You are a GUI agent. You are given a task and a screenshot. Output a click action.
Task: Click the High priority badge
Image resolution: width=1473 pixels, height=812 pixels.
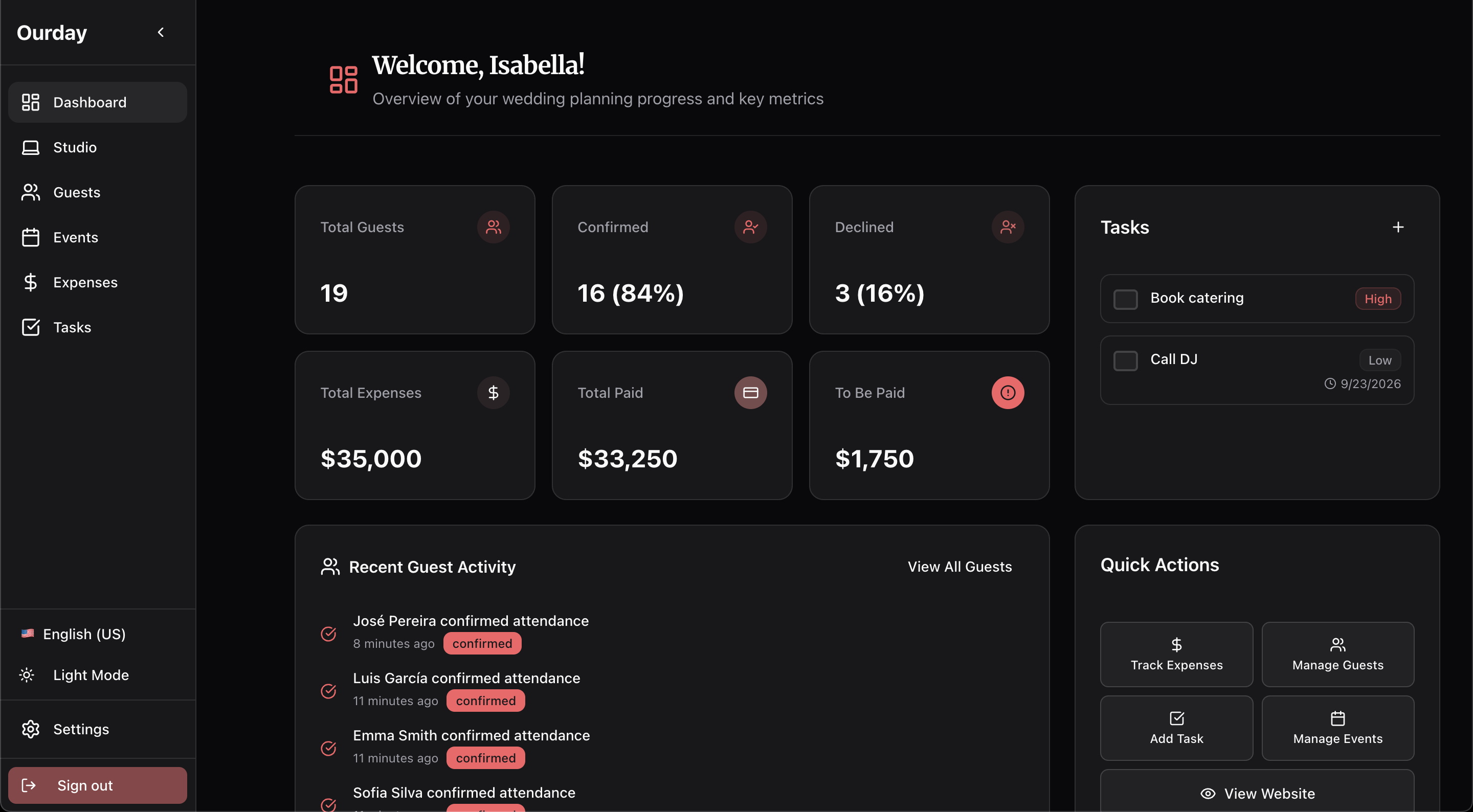pos(1377,299)
